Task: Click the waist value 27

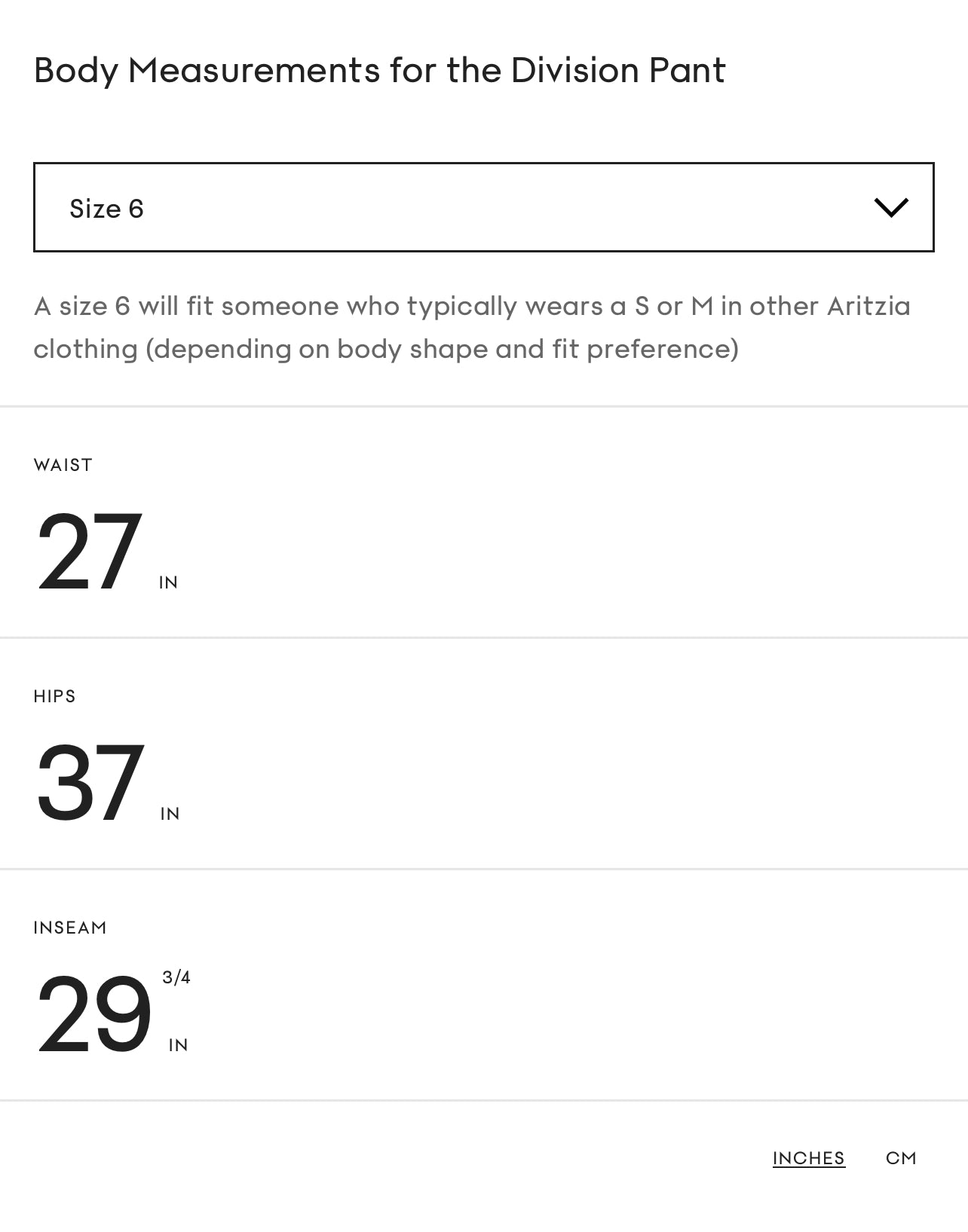Action: click(89, 552)
